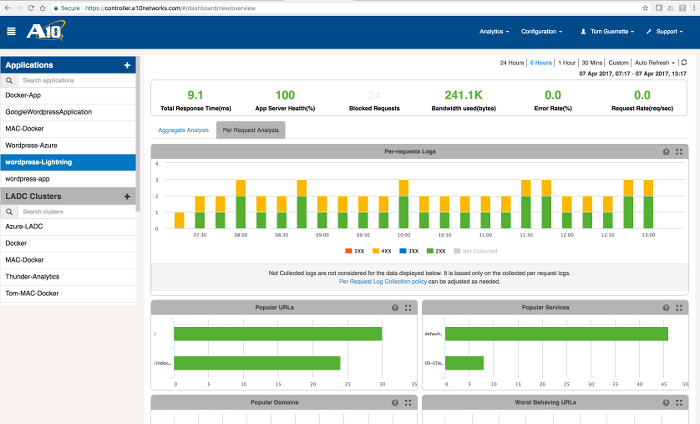This screenshot has width=700, height=424.
Task: Open MAC-Docker cluster in LADC list
Action: pos(68,260)
